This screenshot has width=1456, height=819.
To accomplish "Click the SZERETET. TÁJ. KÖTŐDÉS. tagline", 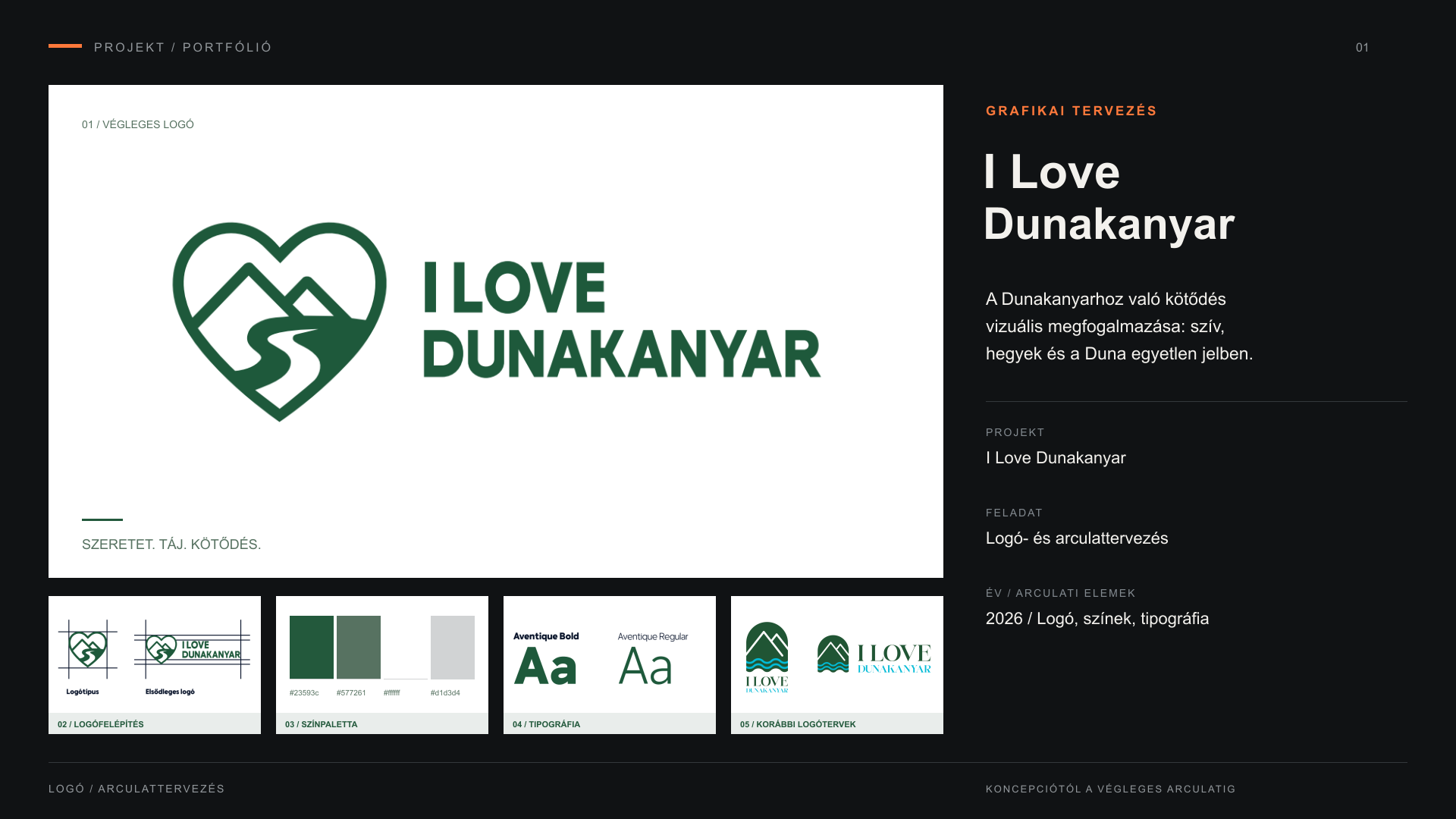I will tap(171, 544).
